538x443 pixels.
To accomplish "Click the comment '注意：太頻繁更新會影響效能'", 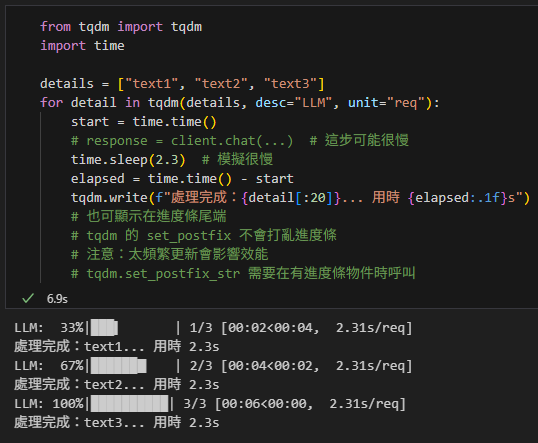I will [x=169, y=254].
